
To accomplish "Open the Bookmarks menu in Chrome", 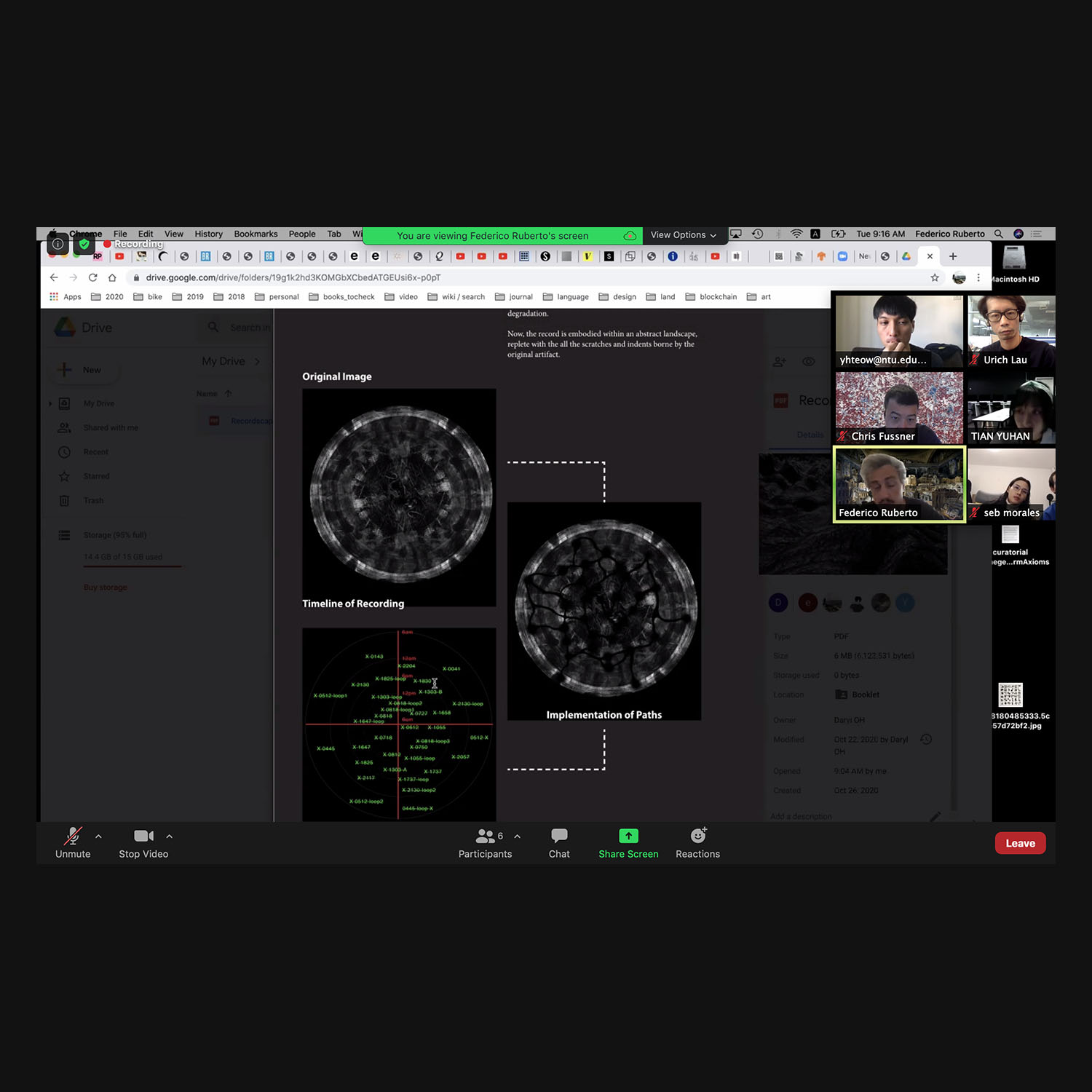I will pyautogui.click(x=256, y=234).
